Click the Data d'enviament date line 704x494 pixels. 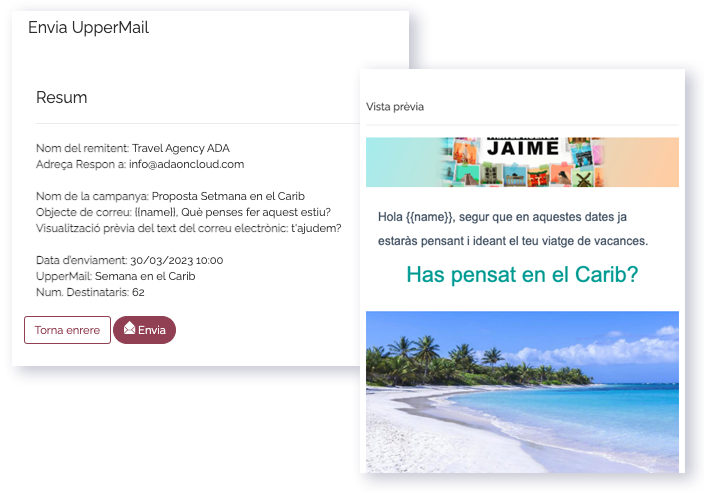click(x=129, y=260)
